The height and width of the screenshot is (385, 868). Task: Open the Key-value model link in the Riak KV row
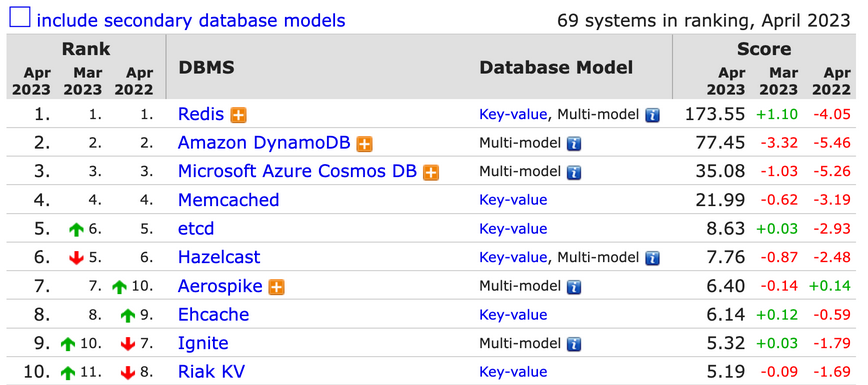(513, 372)
